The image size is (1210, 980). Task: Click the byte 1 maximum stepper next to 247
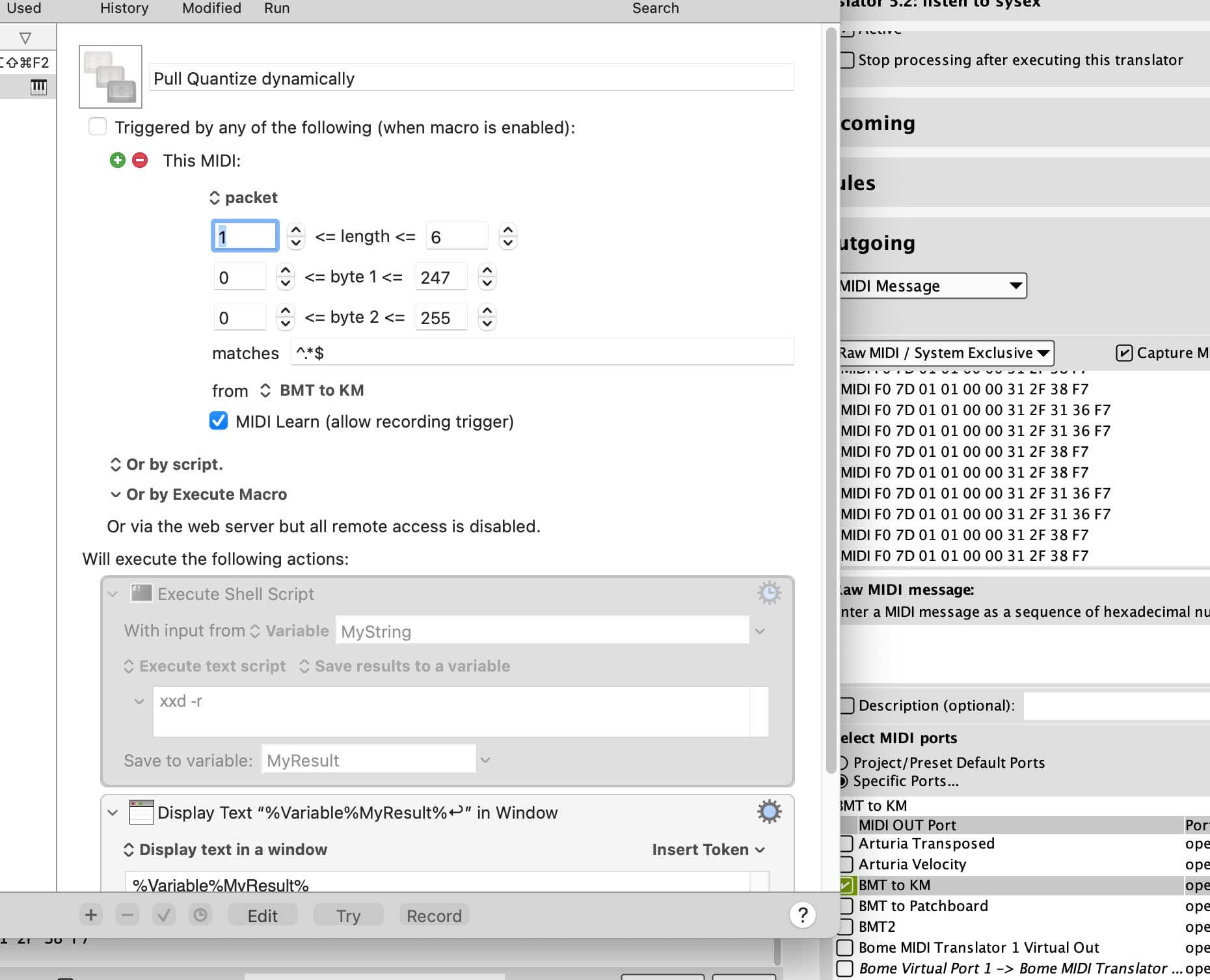tap(487, 277)
